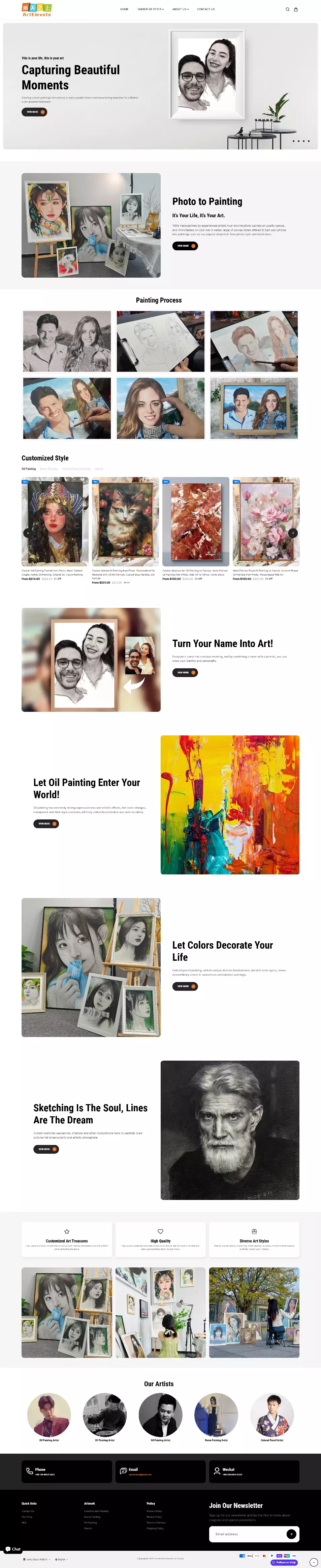Select the last hero slideshow dot

coord(309,141)
